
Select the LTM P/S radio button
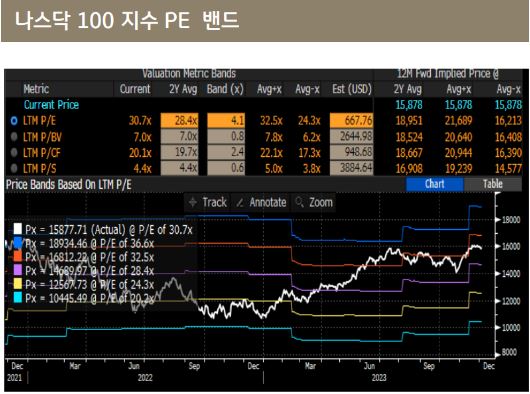[x=14, y=168]
